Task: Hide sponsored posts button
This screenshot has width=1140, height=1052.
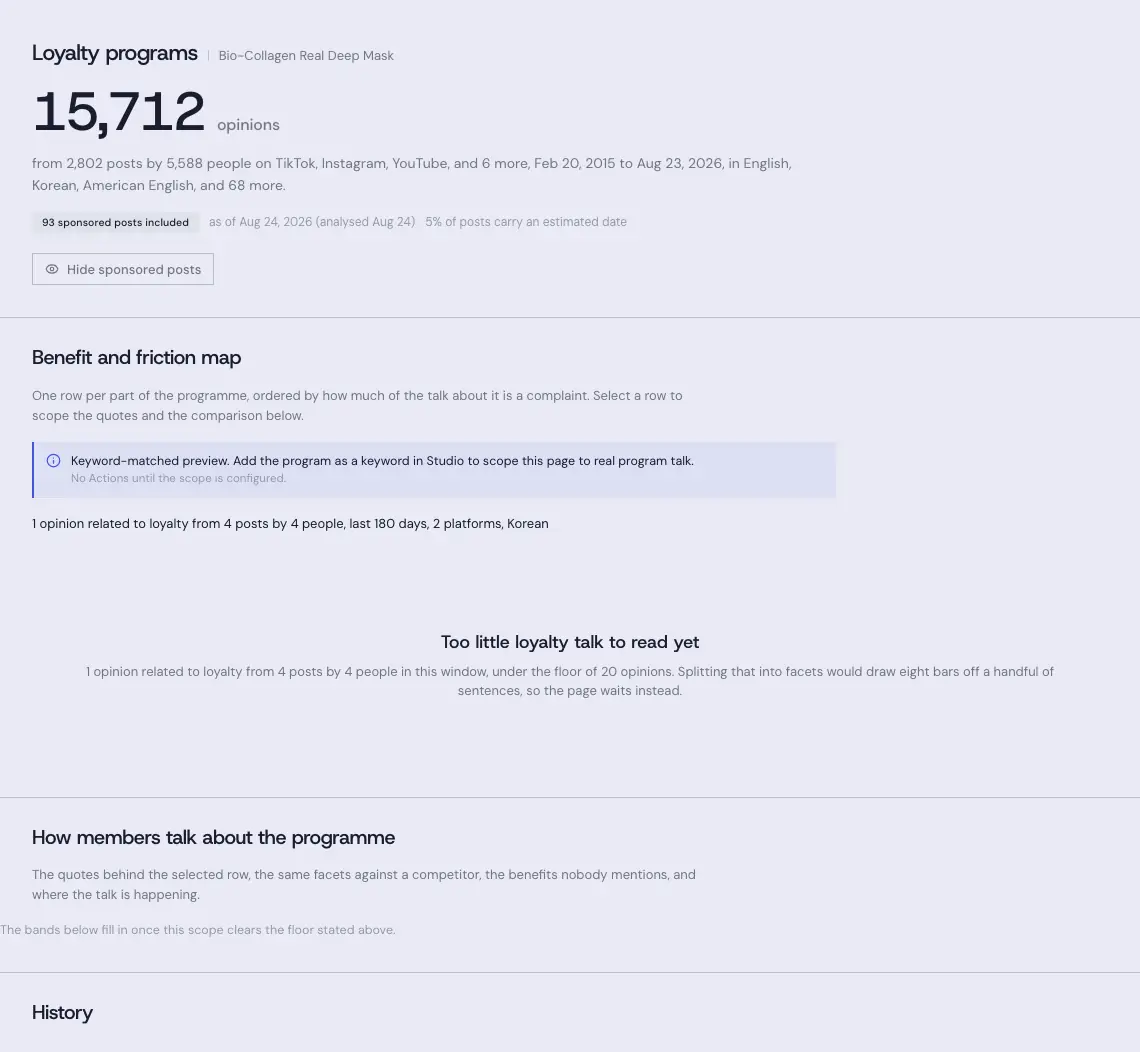Action: click(x=123, y=269)
